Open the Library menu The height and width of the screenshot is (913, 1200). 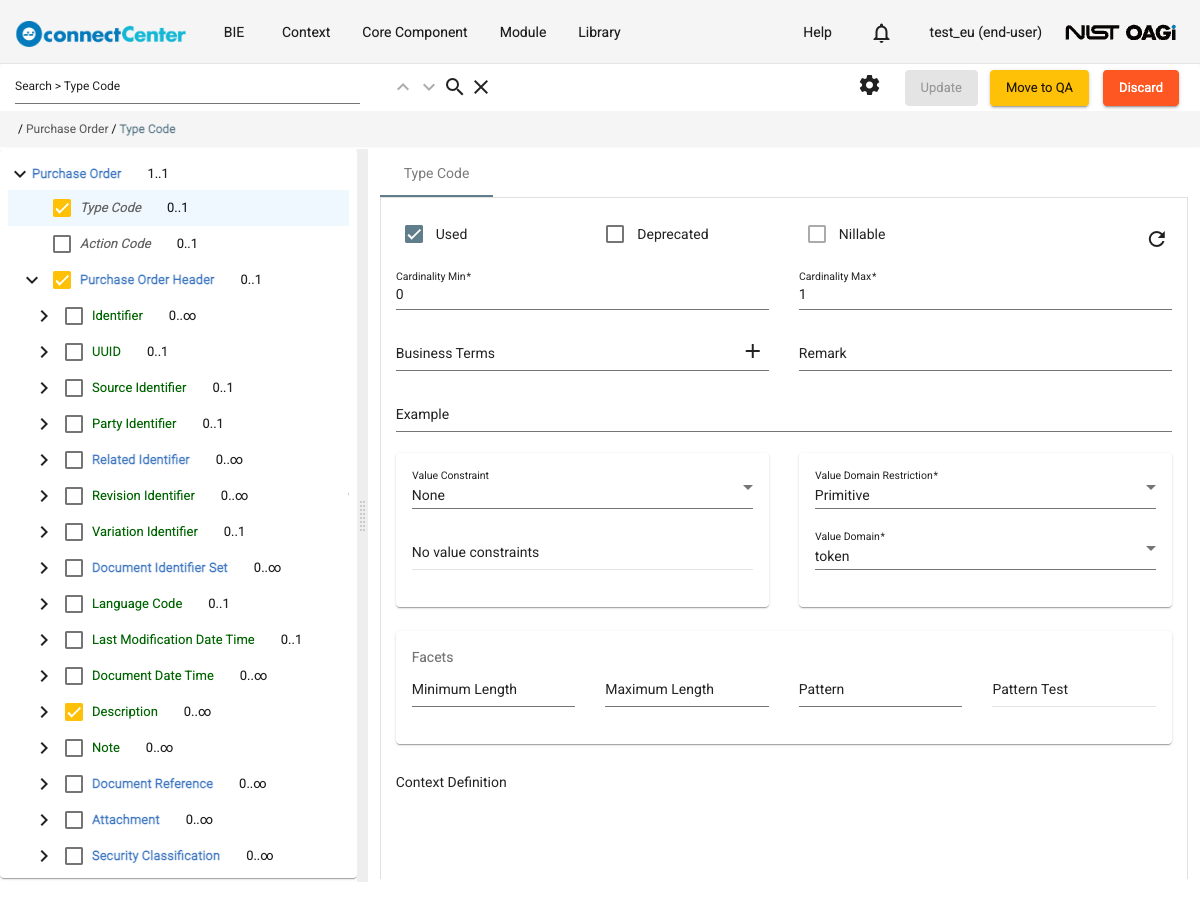[x=599, y=32]
